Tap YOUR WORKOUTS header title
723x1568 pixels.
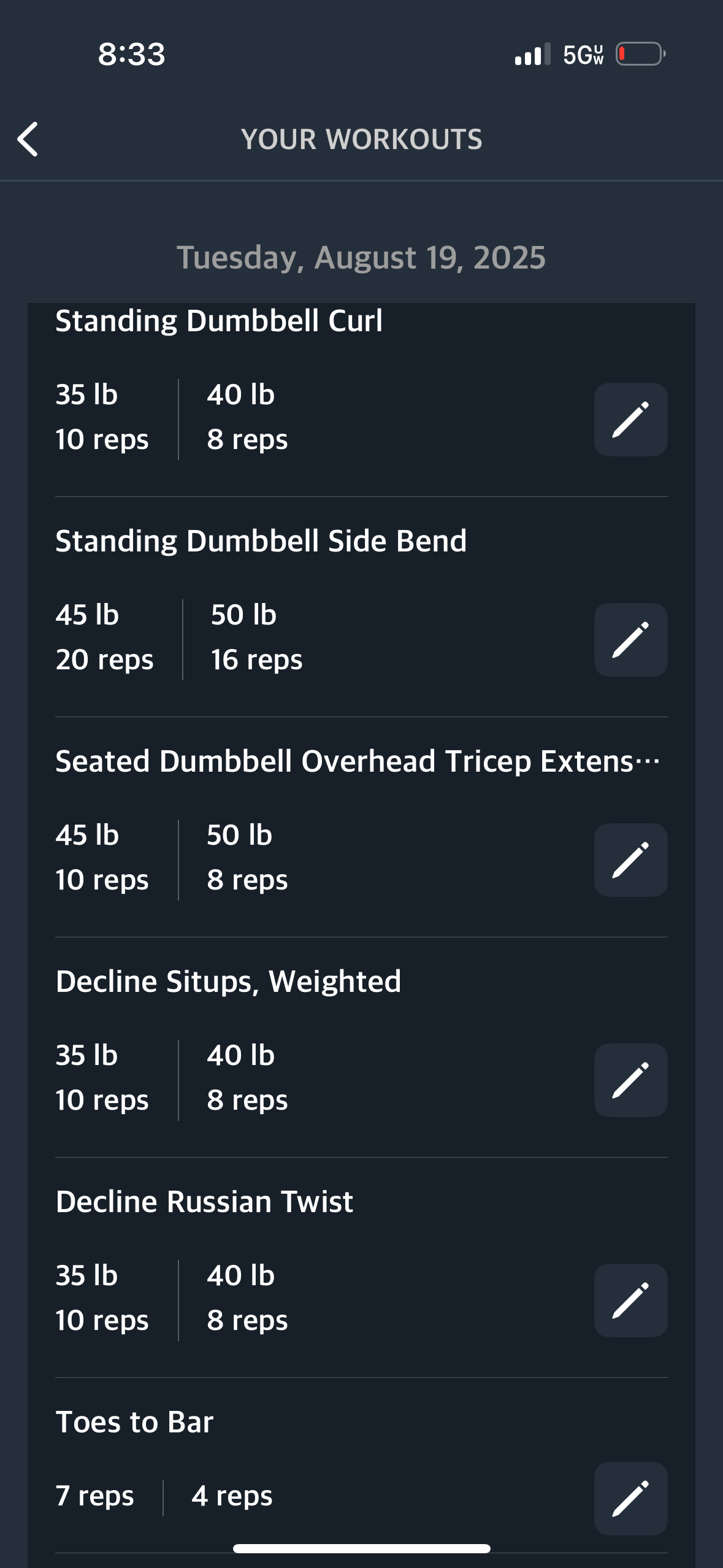tap(361, 139)
